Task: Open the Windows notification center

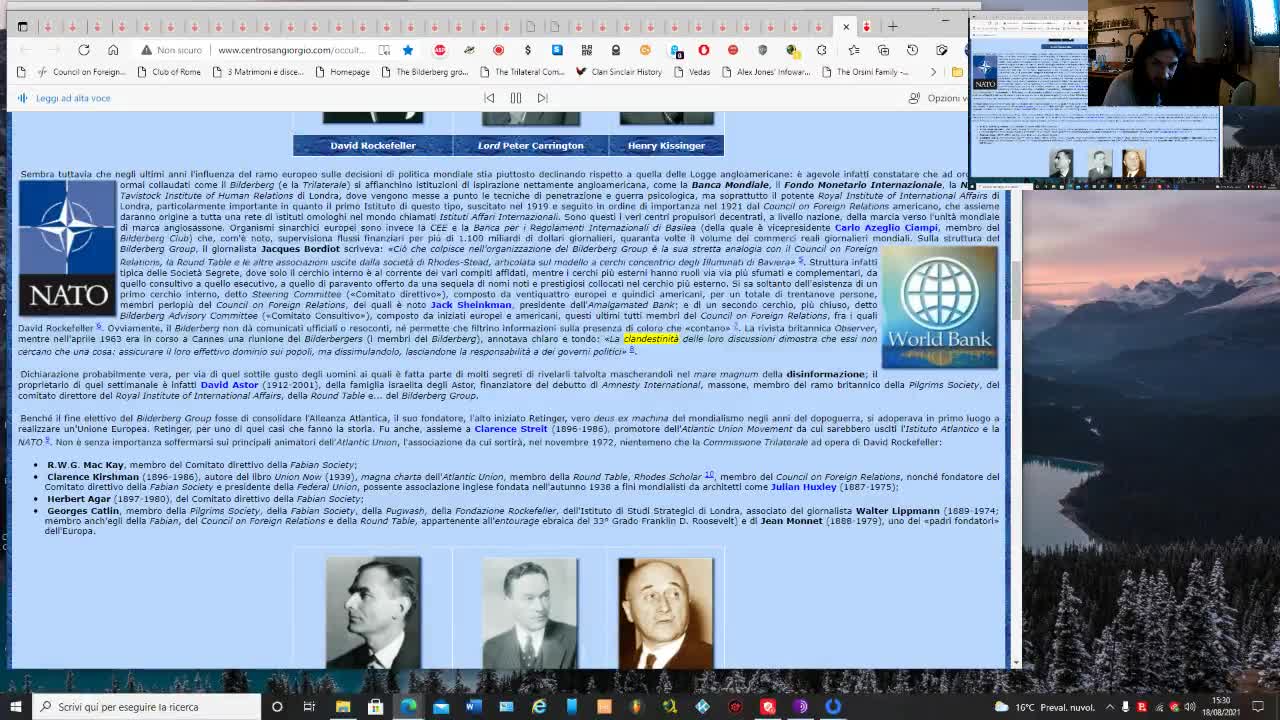Action: coord(1258,707)
